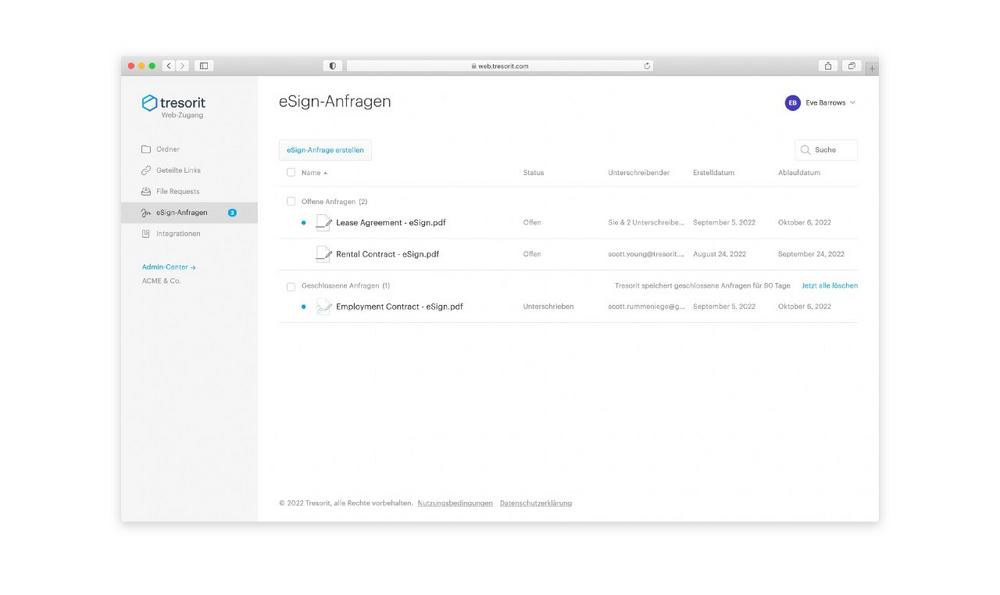Click the Tresorit logo icon
1000x595 pixels.
pyautogui.click(x=149, y=102)
